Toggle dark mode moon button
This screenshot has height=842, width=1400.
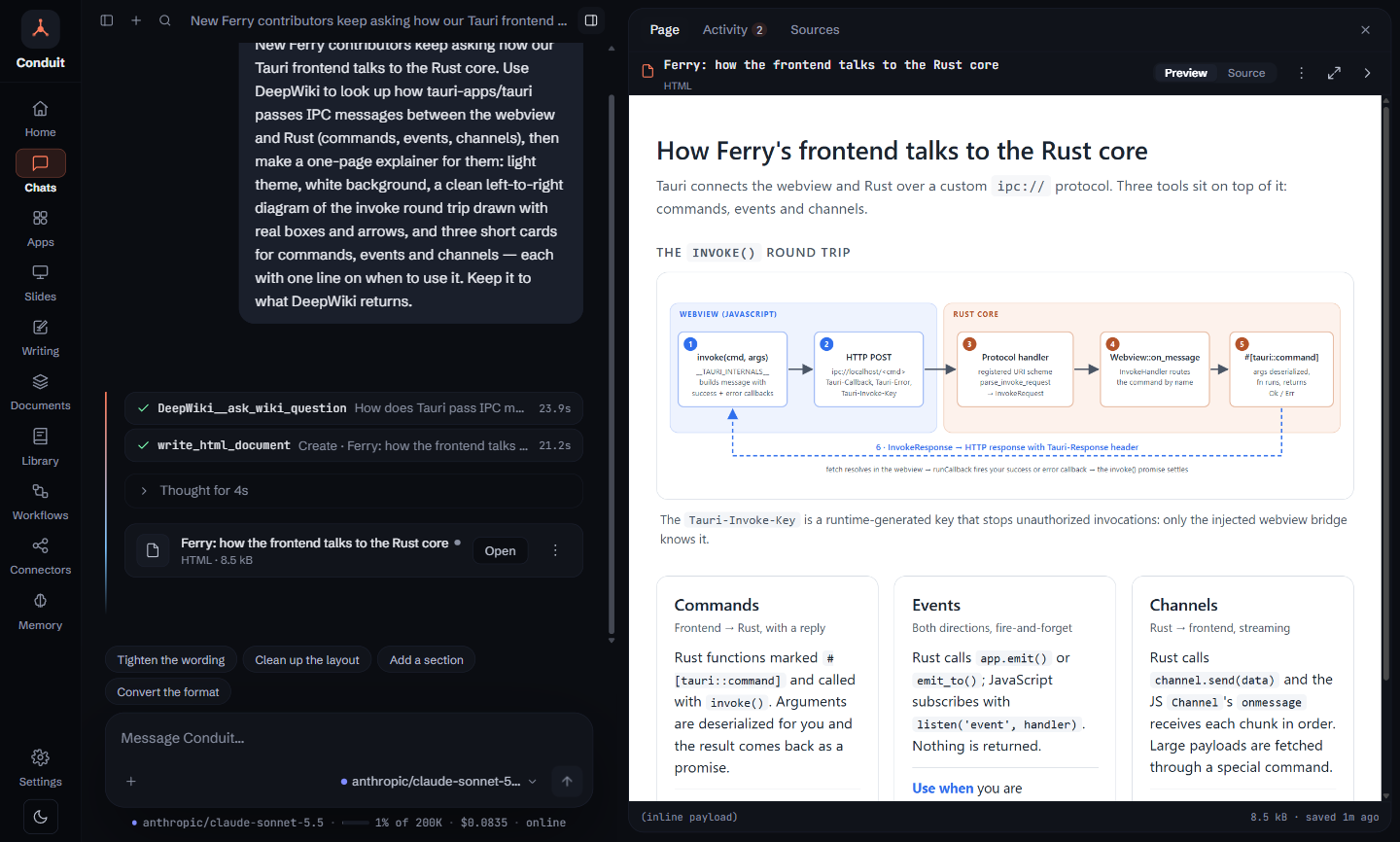[x=41, y=817]
